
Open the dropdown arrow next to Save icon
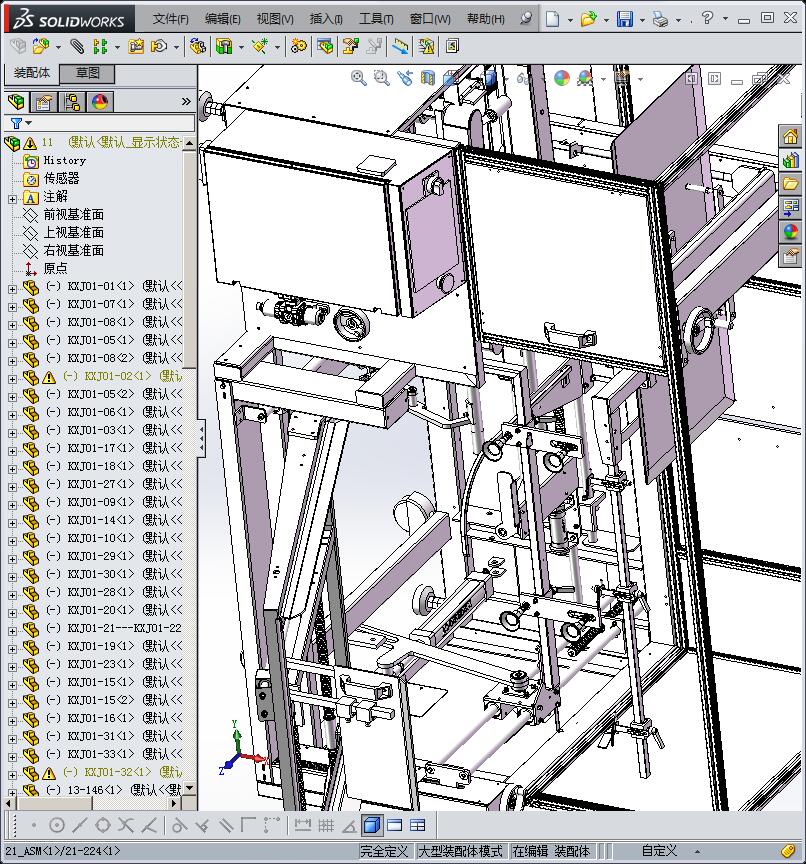pos(642,20)
